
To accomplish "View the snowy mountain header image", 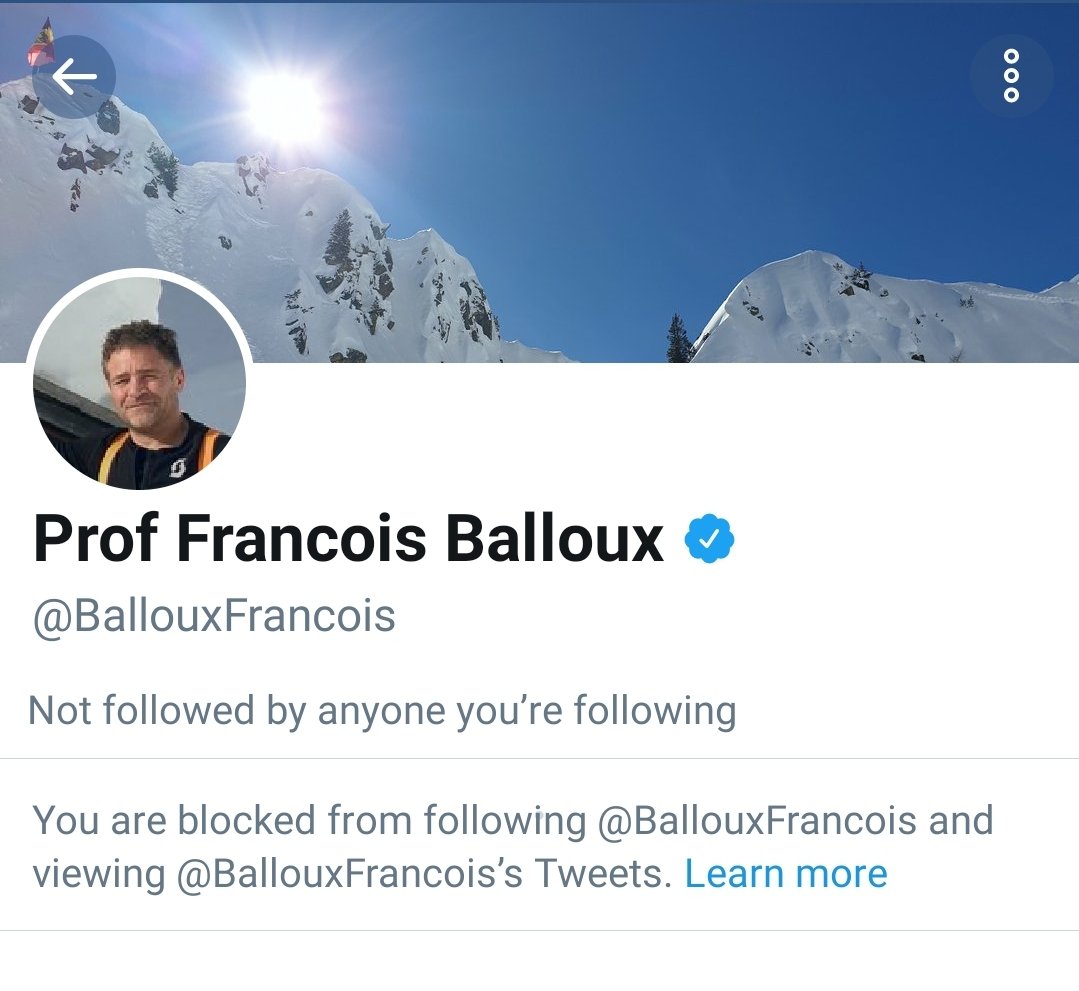I will click(540, 182).
